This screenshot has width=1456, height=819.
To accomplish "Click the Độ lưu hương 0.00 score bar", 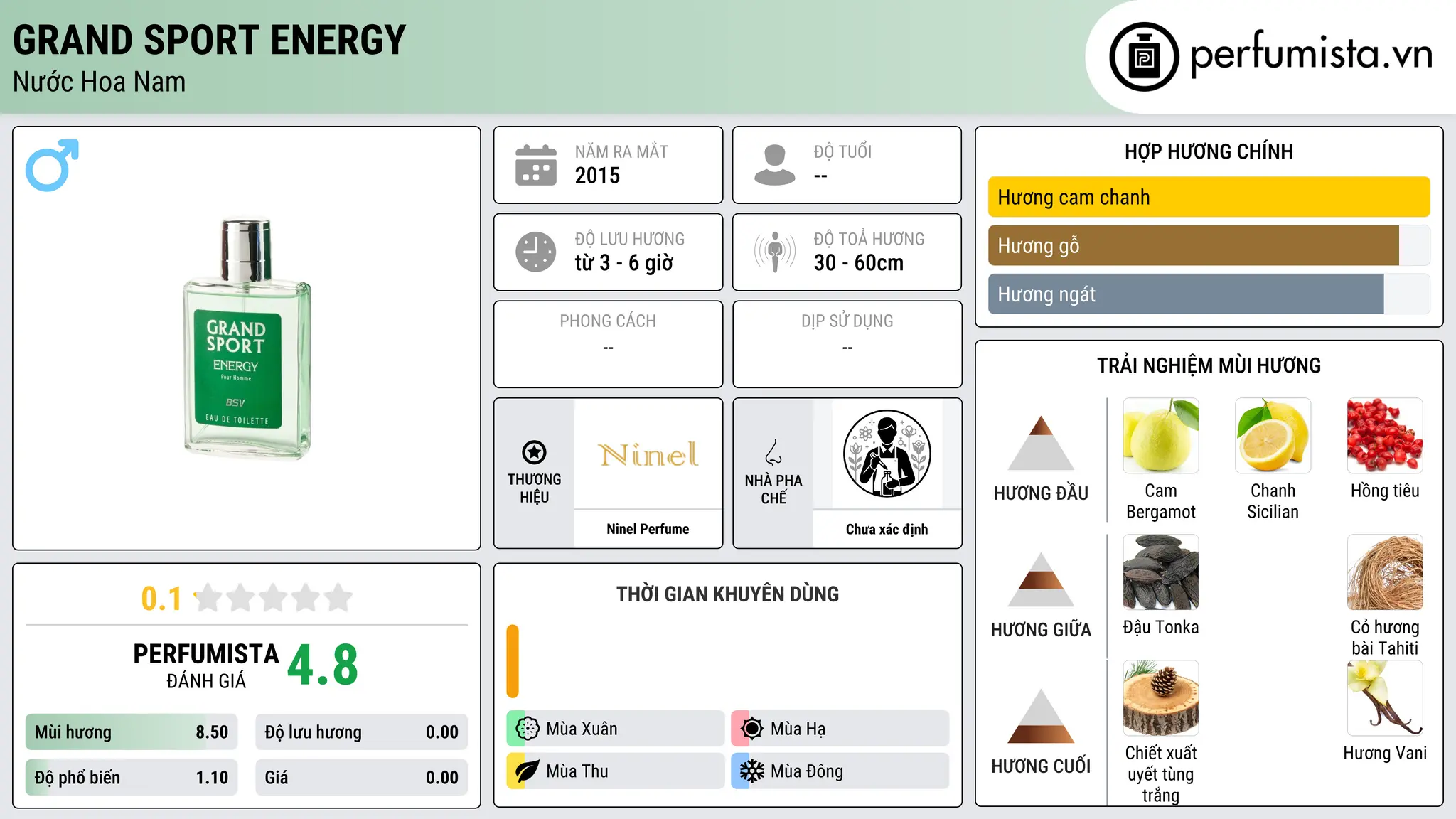I will [361, 732].
